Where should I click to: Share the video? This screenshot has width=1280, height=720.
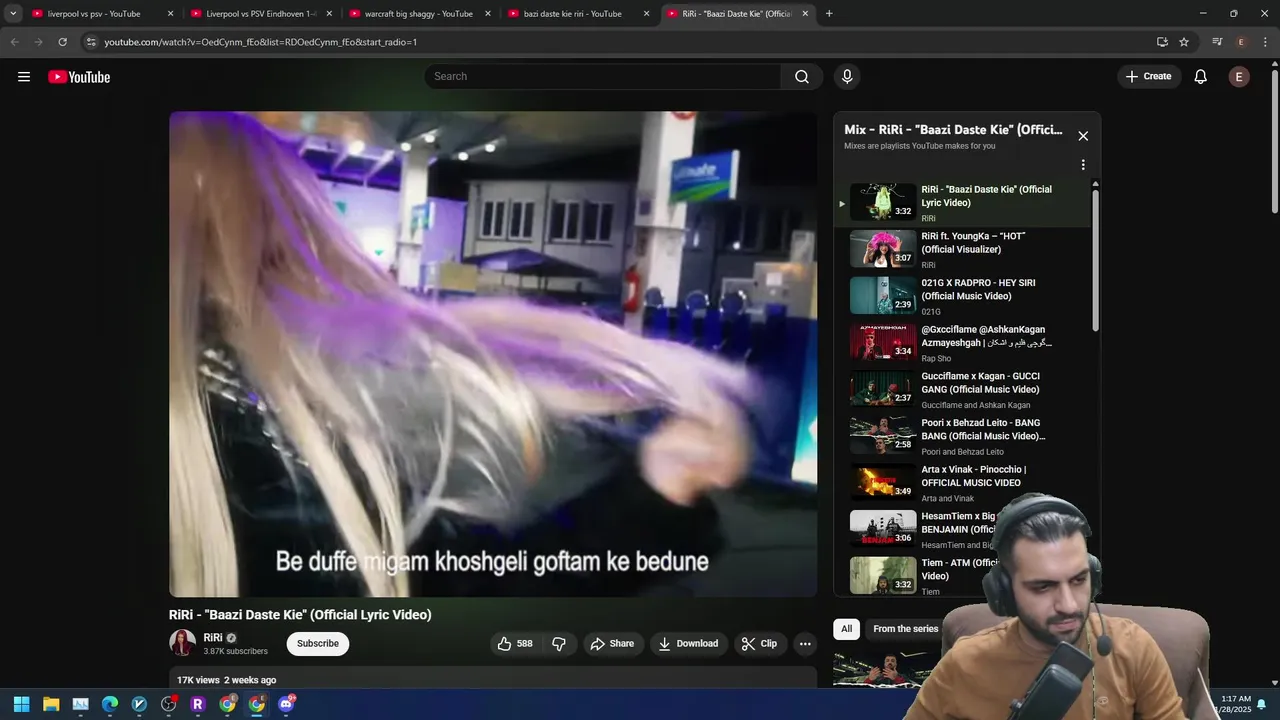click(x=612, y=644)
